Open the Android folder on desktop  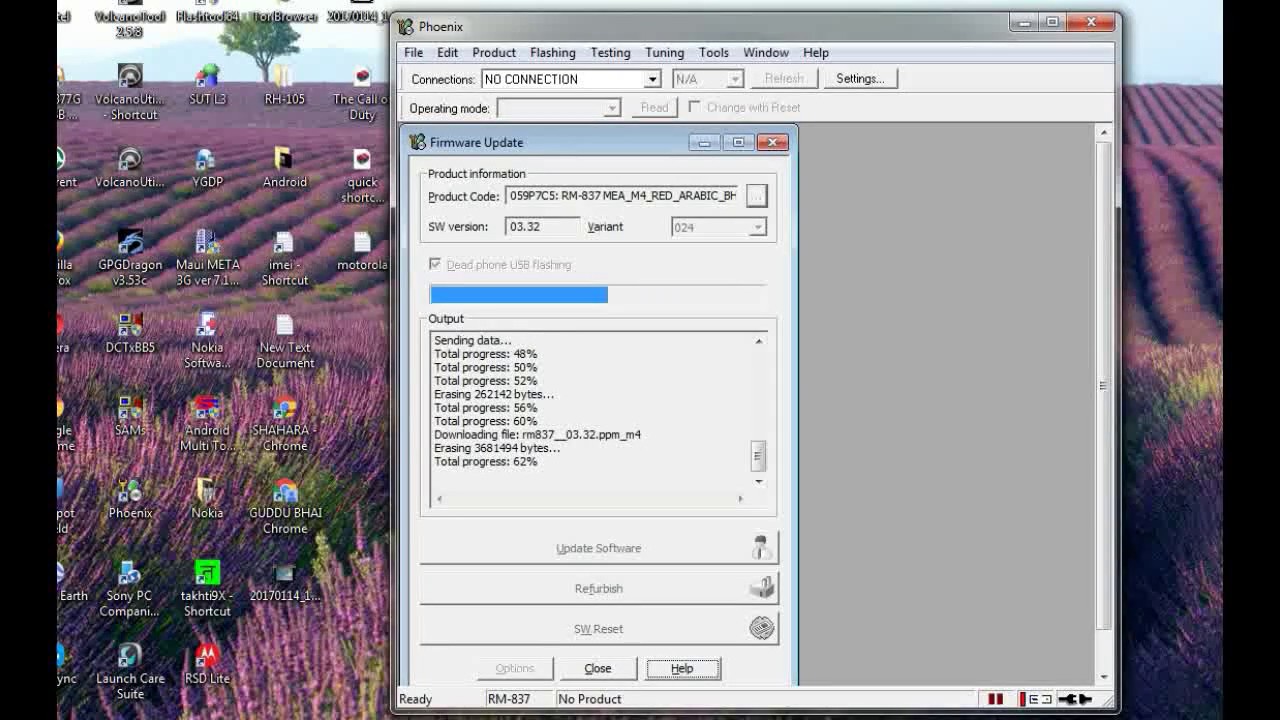[x=284, y=168]
